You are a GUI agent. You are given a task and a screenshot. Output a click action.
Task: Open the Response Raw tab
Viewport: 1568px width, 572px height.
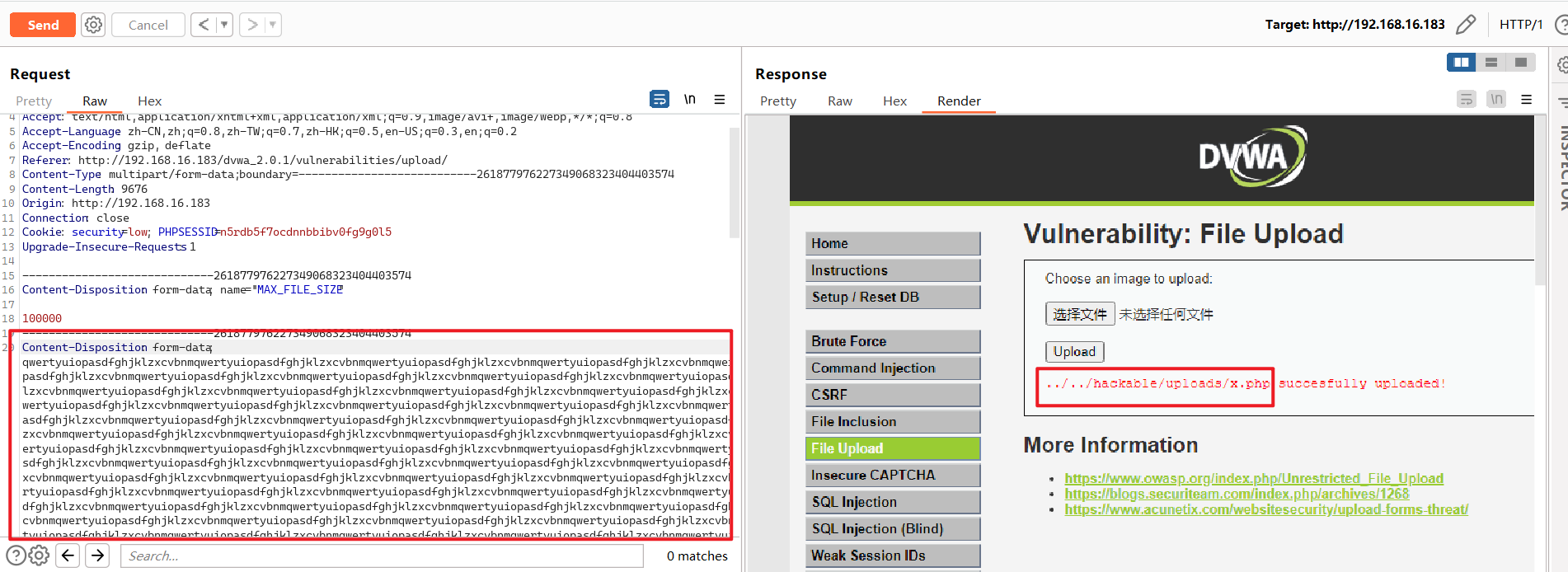840,101
